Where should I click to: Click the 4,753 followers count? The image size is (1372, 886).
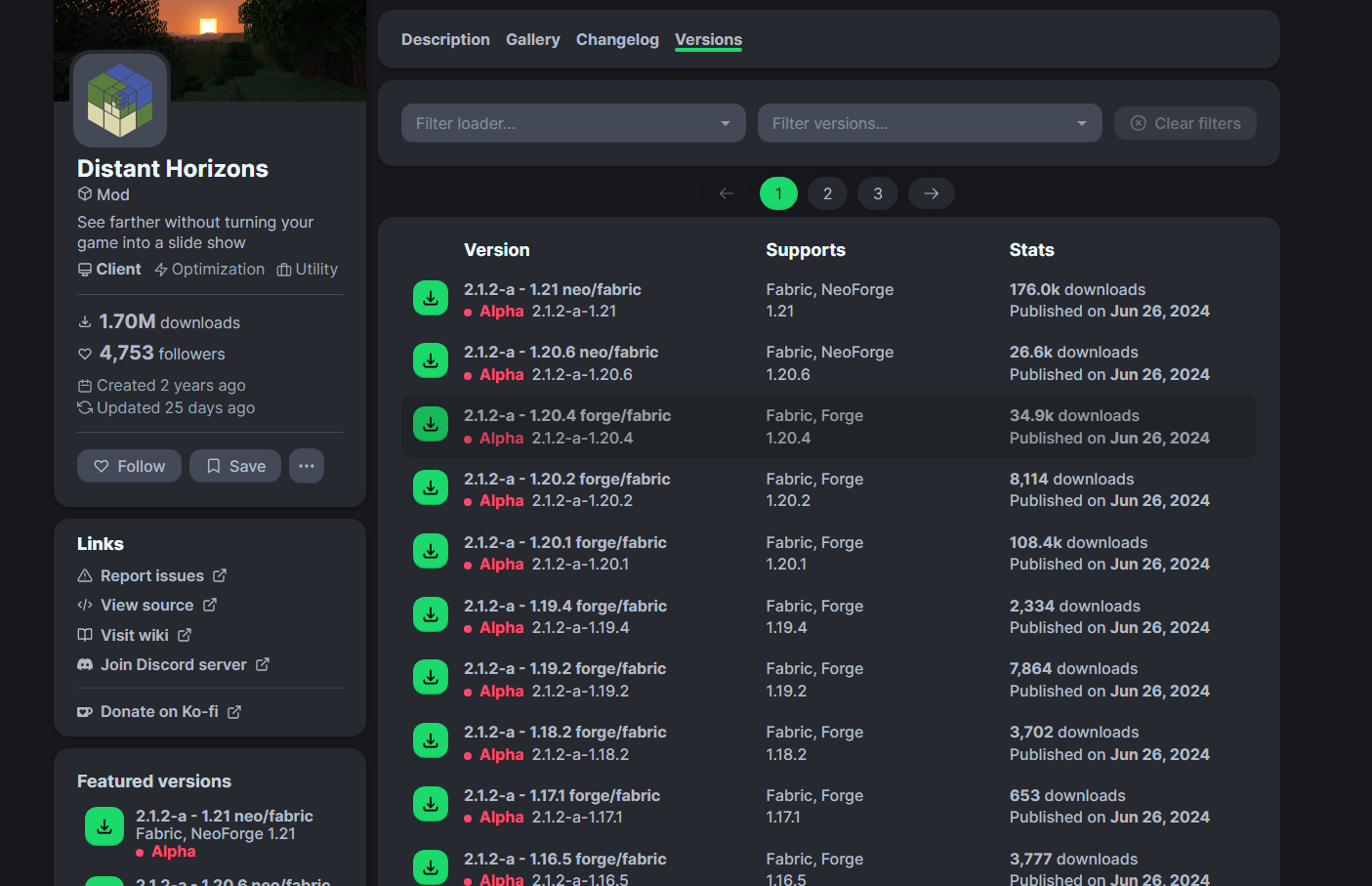click(151, 353)
